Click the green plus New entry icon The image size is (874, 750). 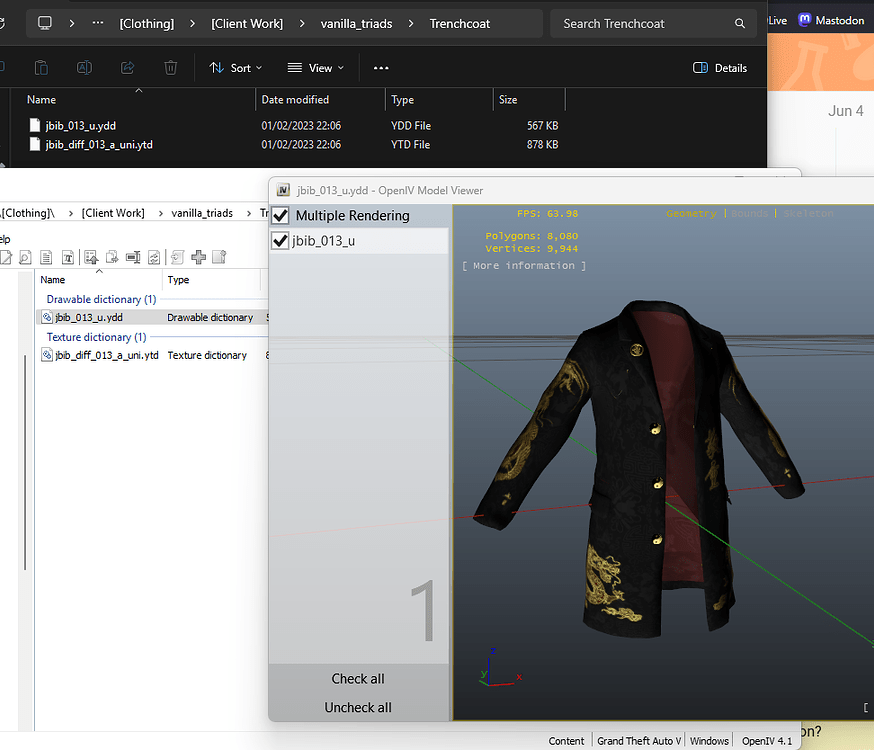(x=200, y=257)
